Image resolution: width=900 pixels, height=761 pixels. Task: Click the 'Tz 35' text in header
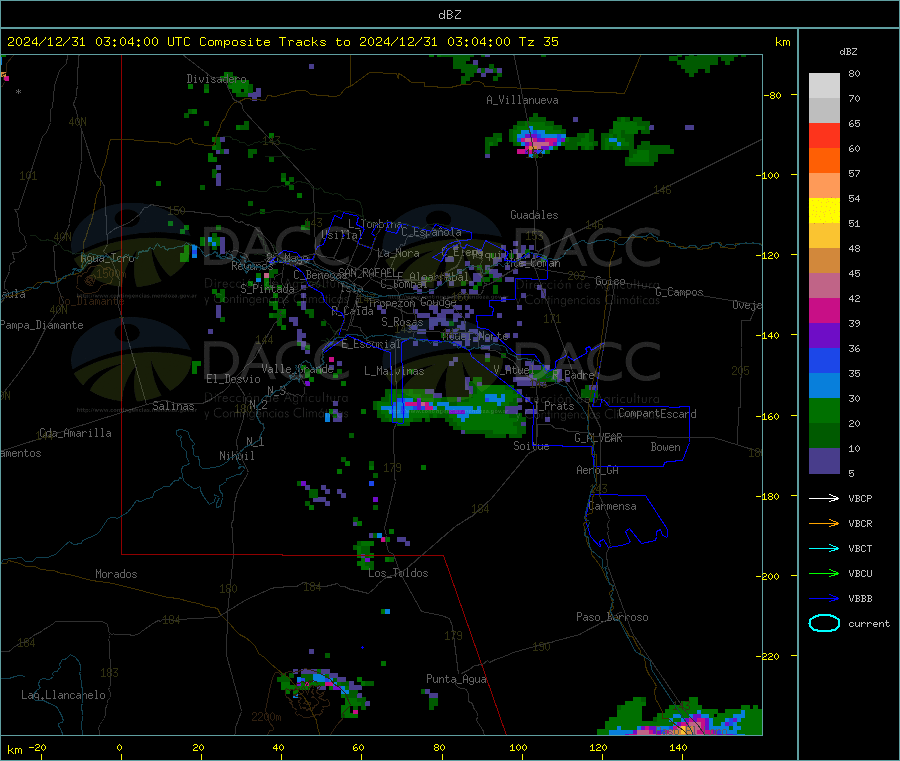click(538, 42)
